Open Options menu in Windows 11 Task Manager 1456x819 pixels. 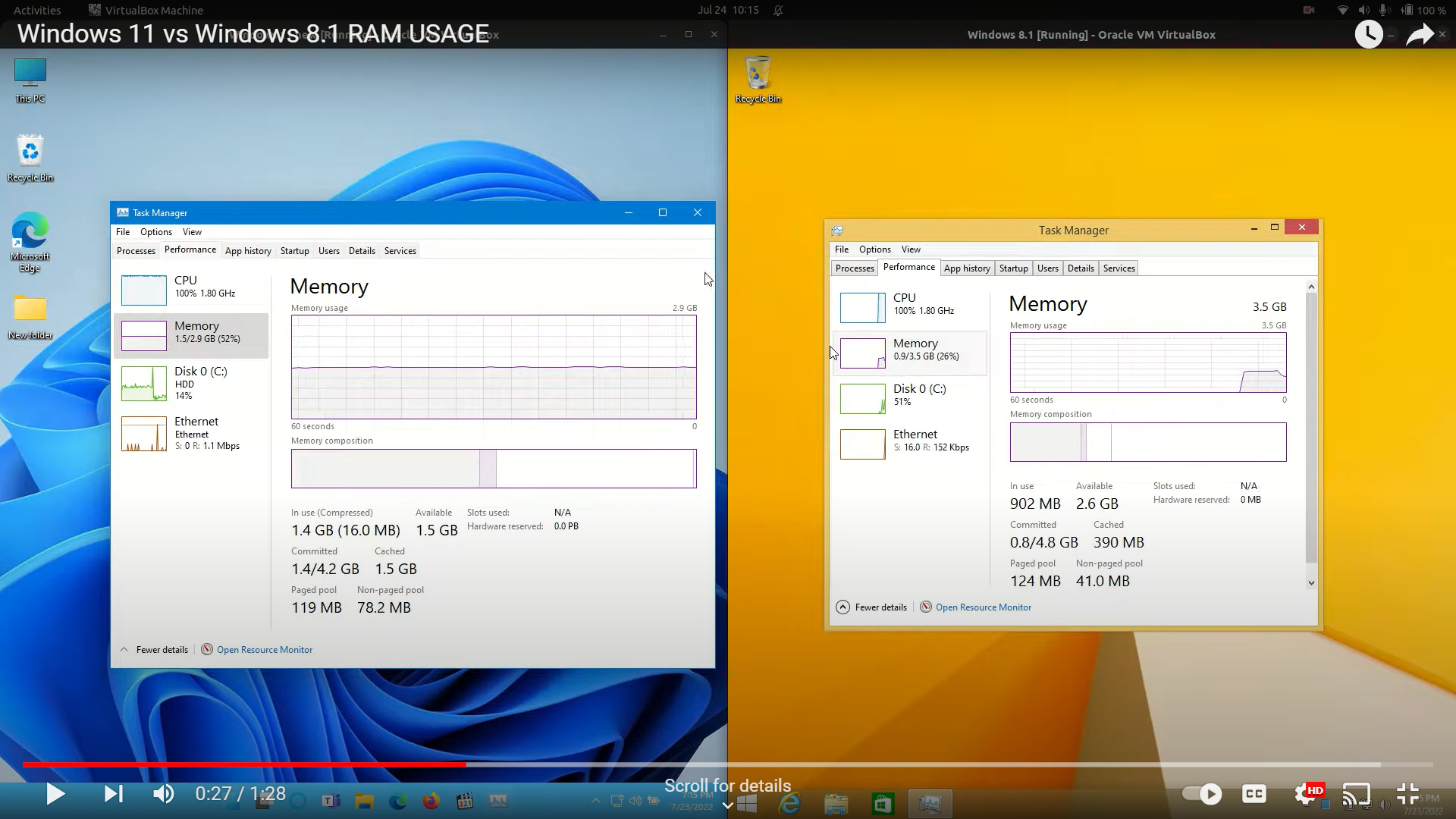[156, 232]
